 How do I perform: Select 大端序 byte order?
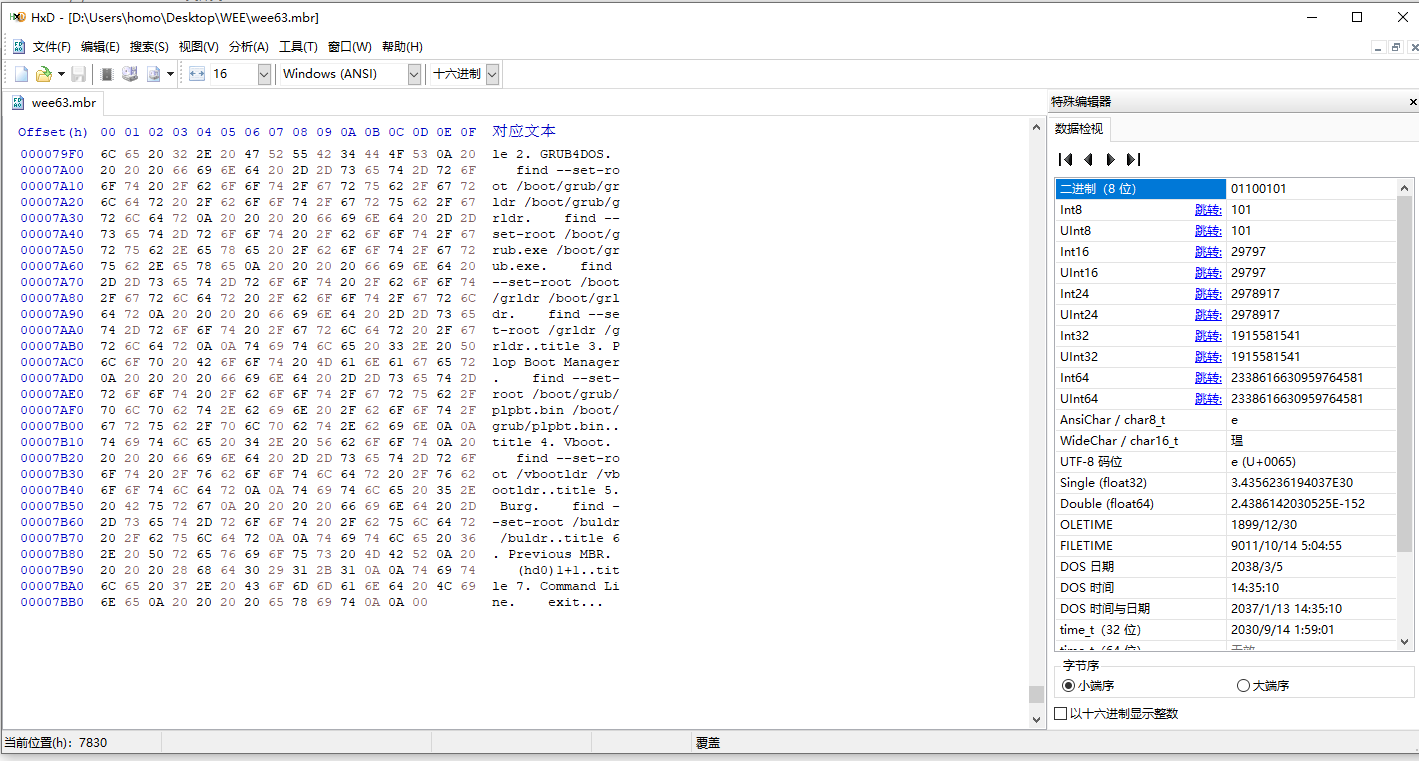pos(1263,686)
